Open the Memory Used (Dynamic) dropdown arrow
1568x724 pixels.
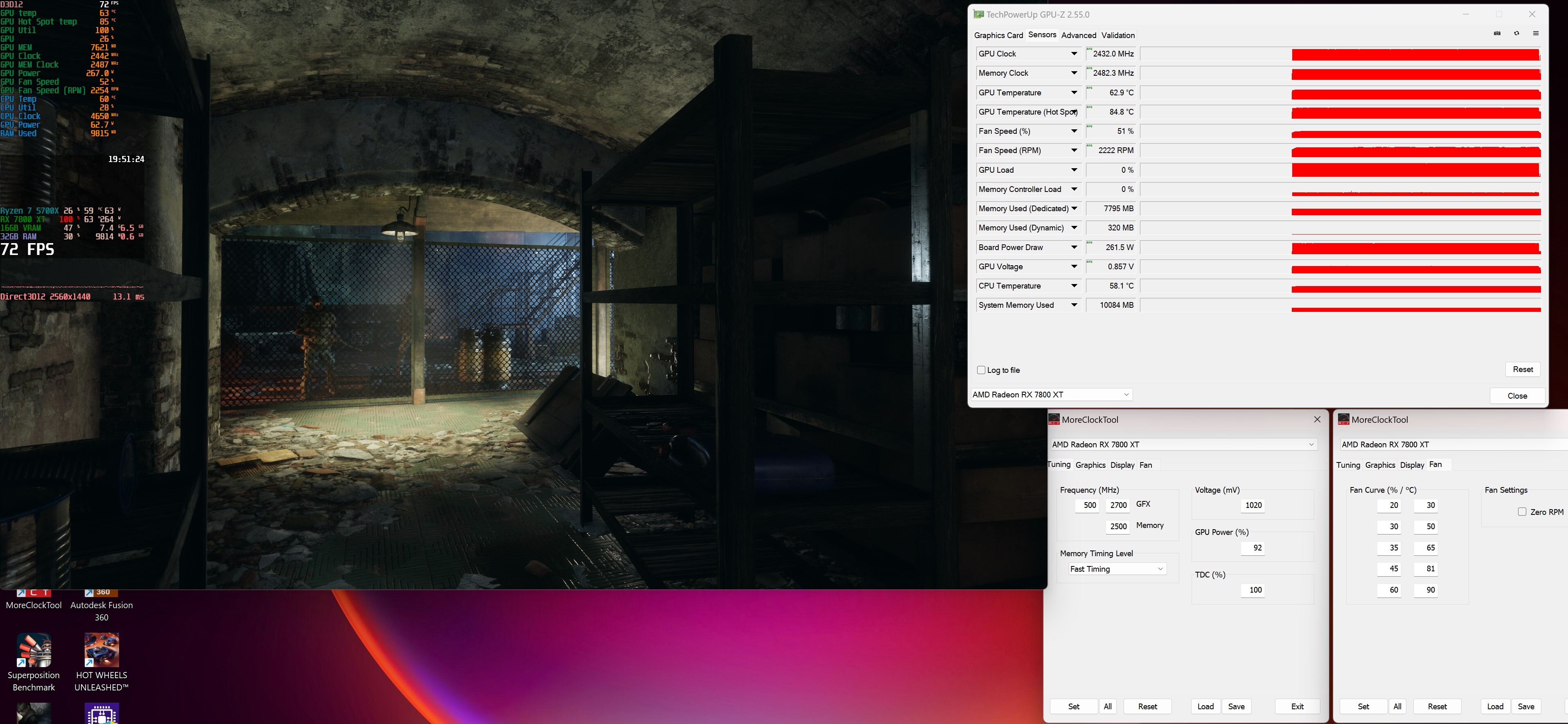pyautogui.click(x=1075, y=228)
